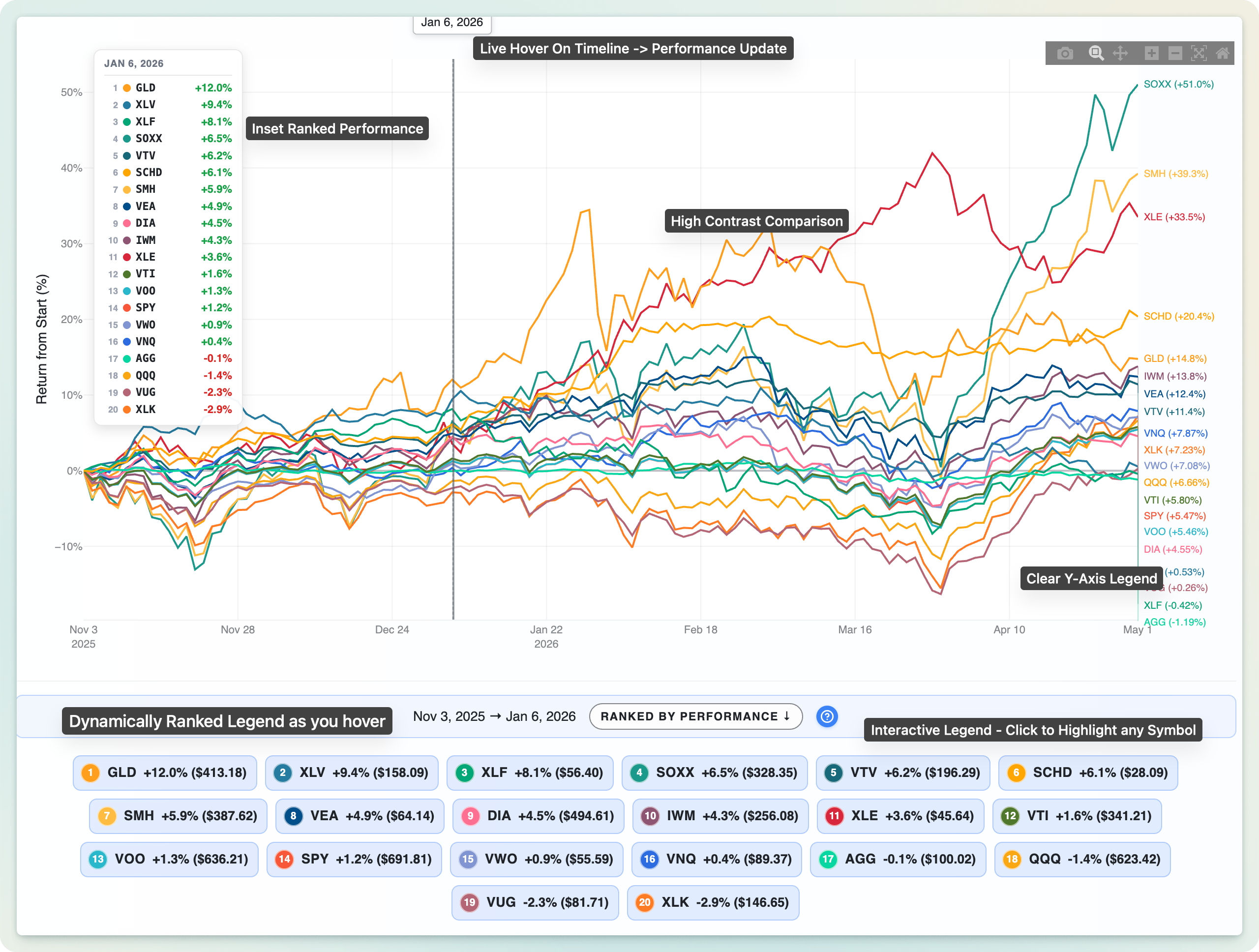Highlight GLD using its legend chip
The height and width of the screenshot is (952, 1259).
[x=164, y=772]
